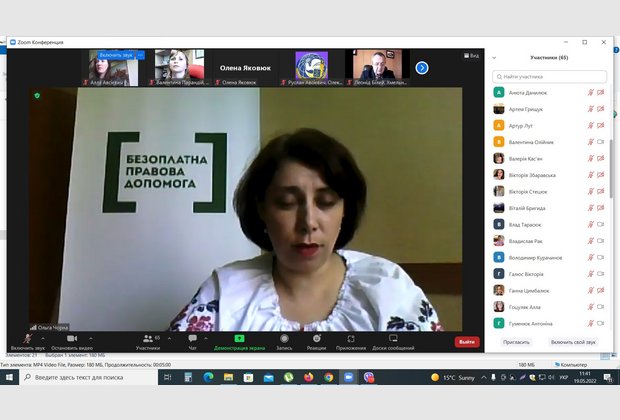Open the Вид view menu
This screenshot has height=420, width=620.
[x=471, y=56]
